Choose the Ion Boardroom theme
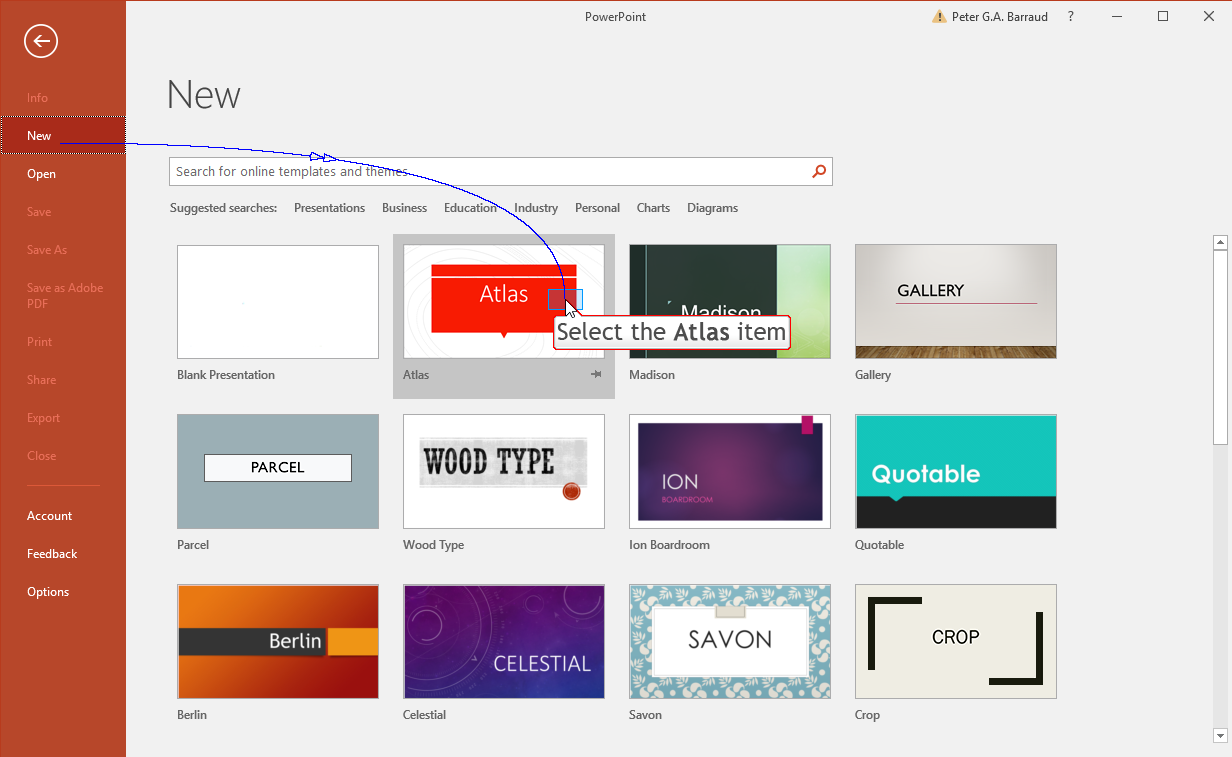 click(729, 471)
